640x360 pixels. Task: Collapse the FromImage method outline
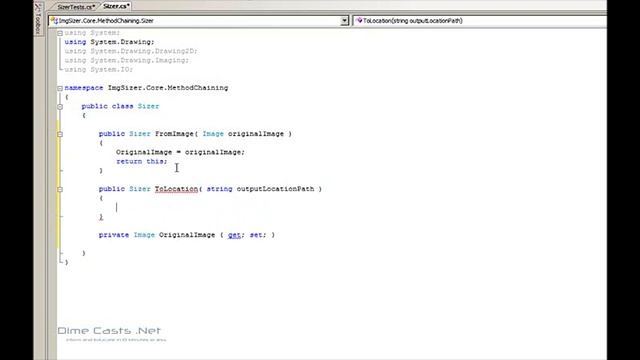60,134
